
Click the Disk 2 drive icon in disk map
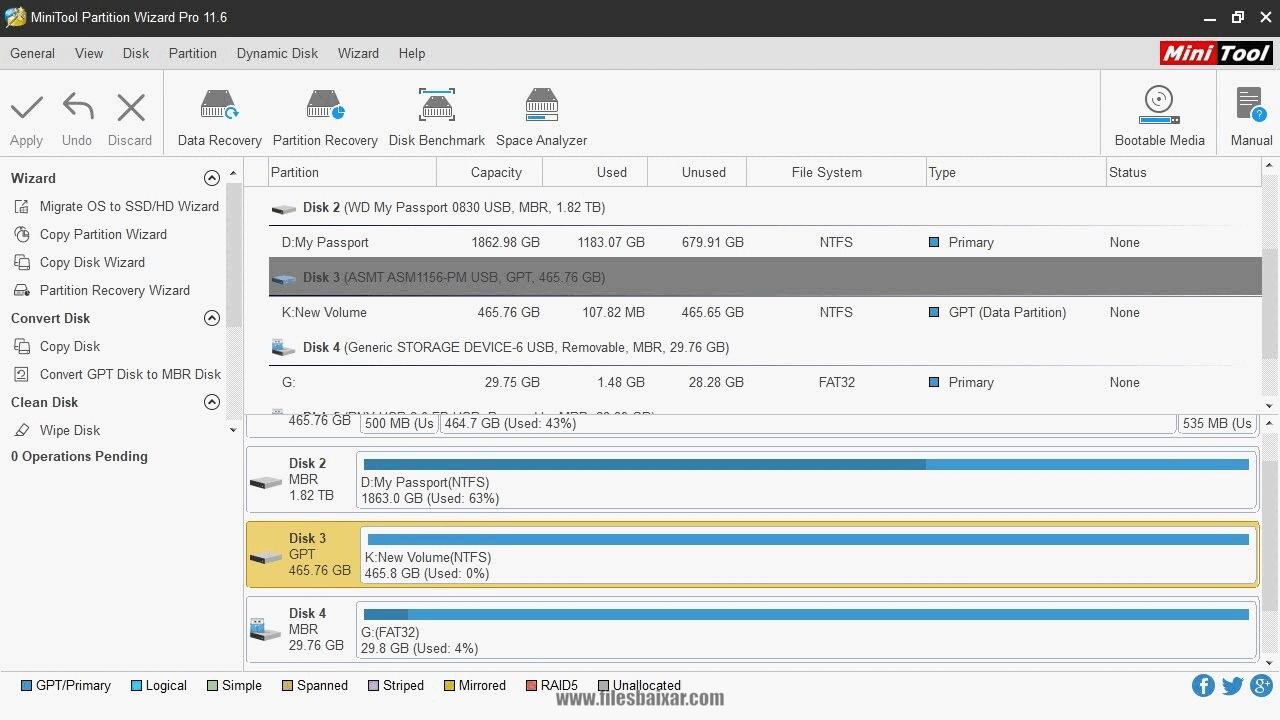point(266,481)
